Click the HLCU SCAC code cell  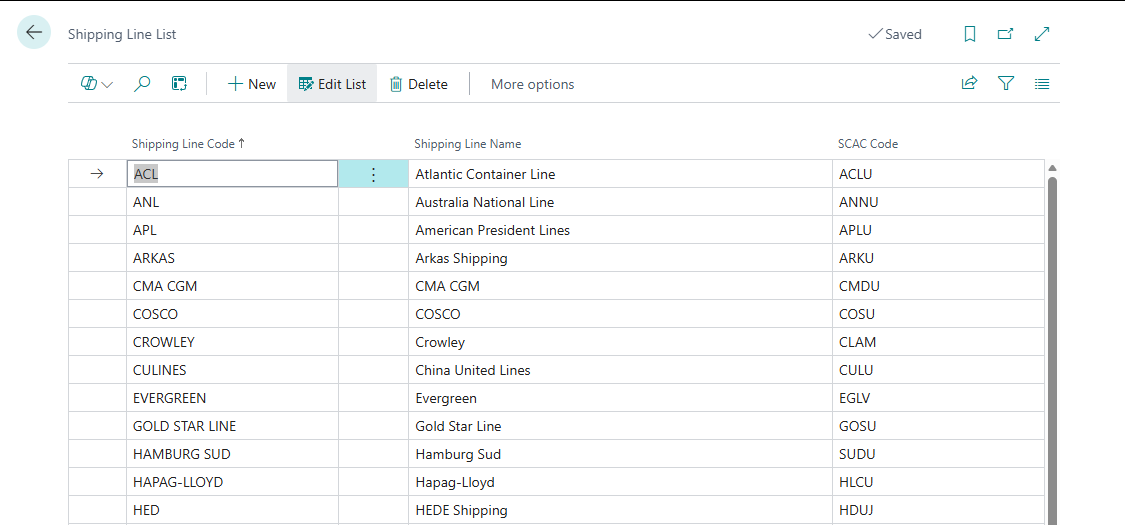tap(938, 482)
